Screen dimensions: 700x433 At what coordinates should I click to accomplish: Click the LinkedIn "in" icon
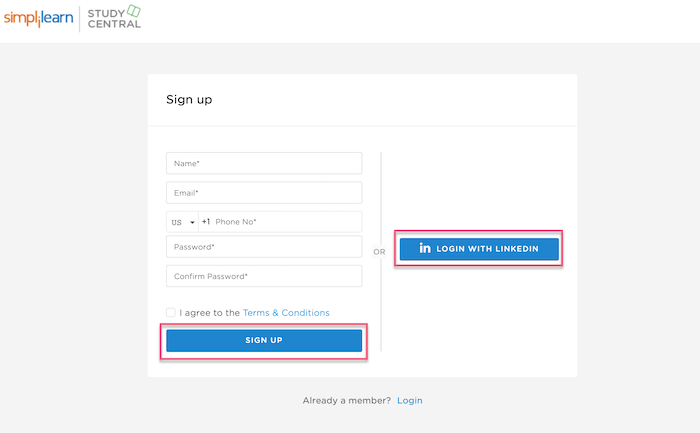(x=425, y=248)
